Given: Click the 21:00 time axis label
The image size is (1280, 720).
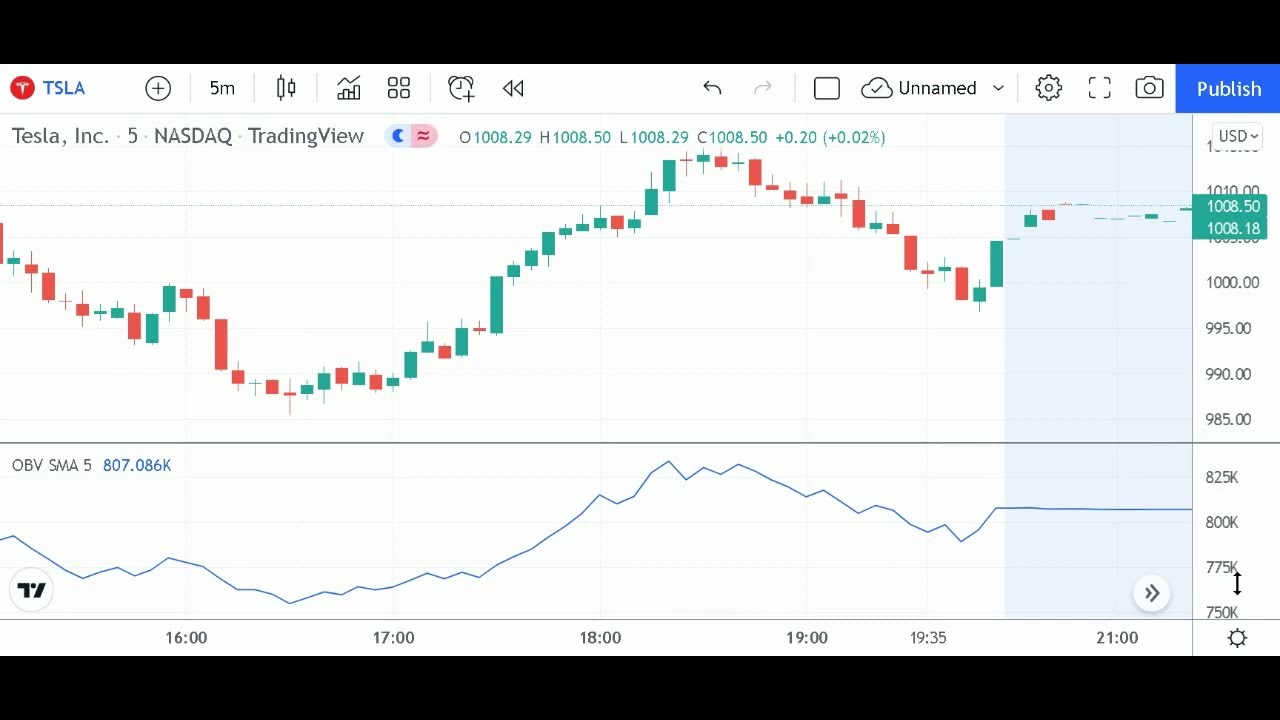Looking at the screenshot, I should 1117,637.
